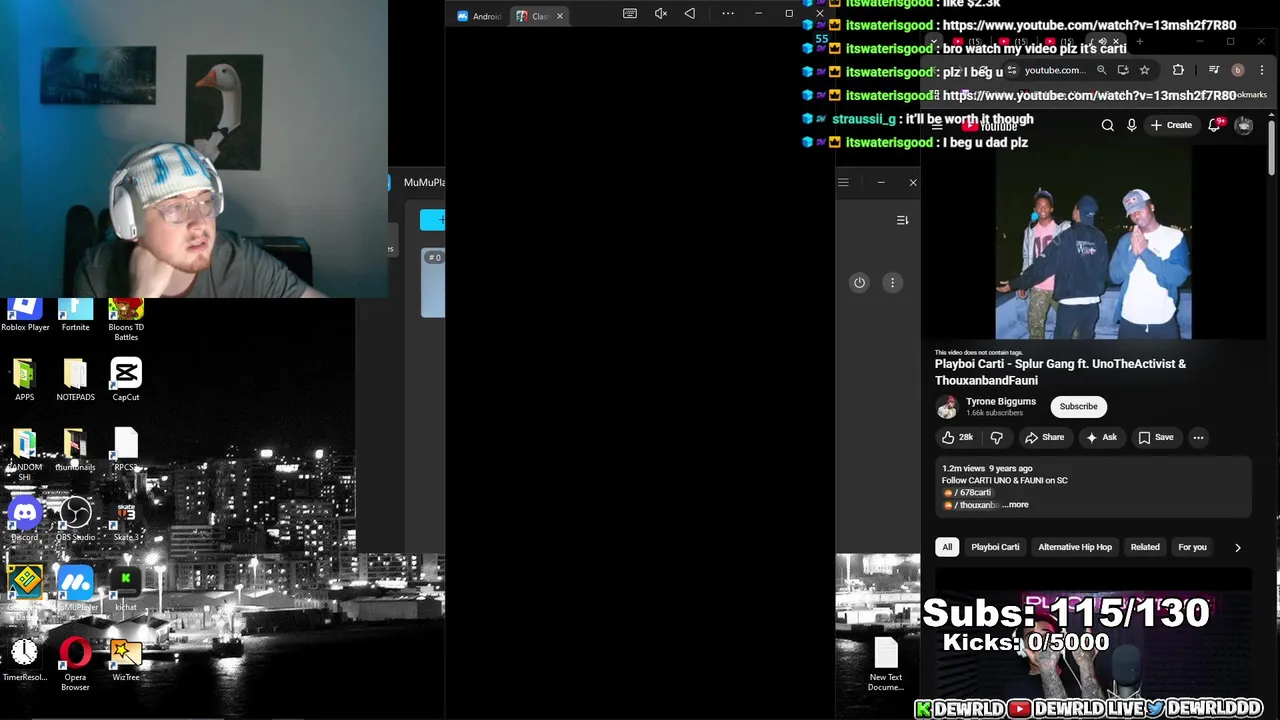The image size is (1280, 720).
Task: Click Chrome install app icon
Action: pos(1123,70)
